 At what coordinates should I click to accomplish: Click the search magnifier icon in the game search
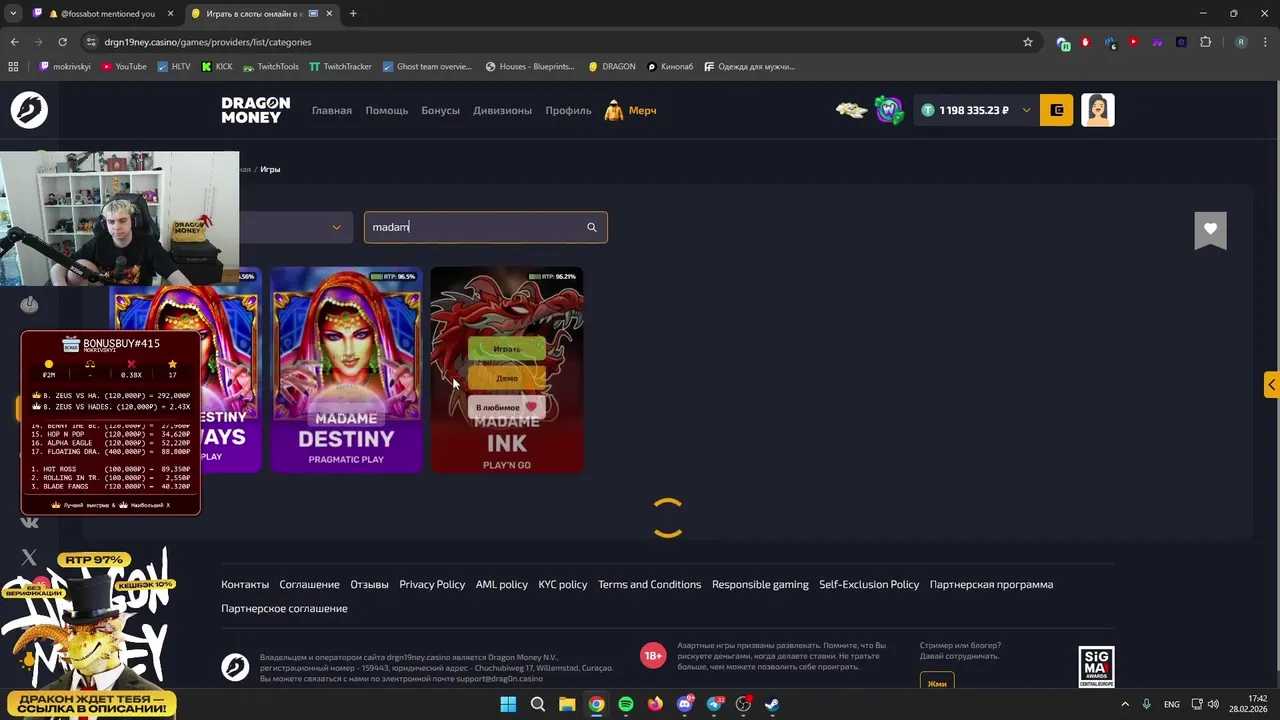591,227
